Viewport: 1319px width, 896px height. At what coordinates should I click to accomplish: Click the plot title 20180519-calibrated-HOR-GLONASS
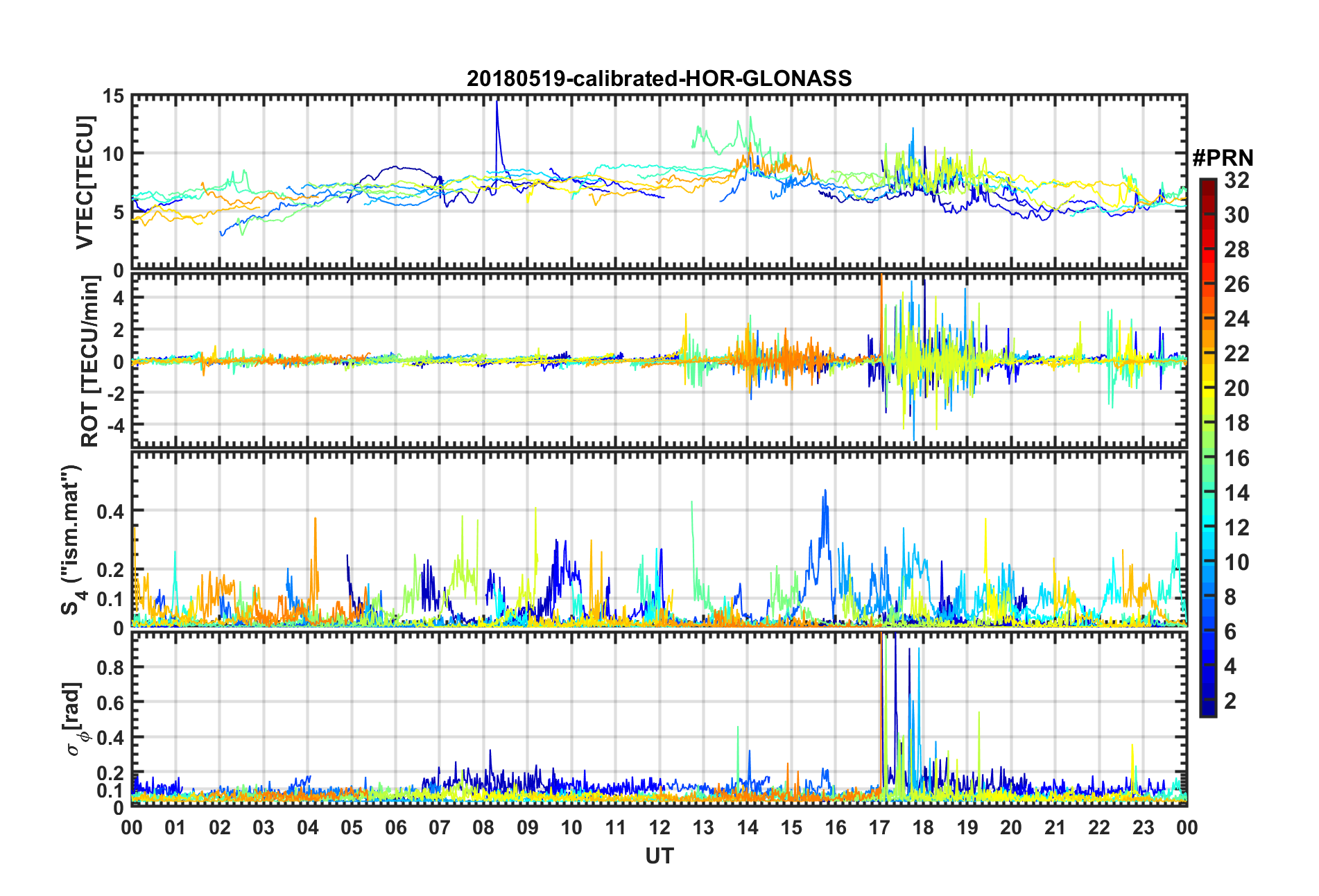click(659, 78)
